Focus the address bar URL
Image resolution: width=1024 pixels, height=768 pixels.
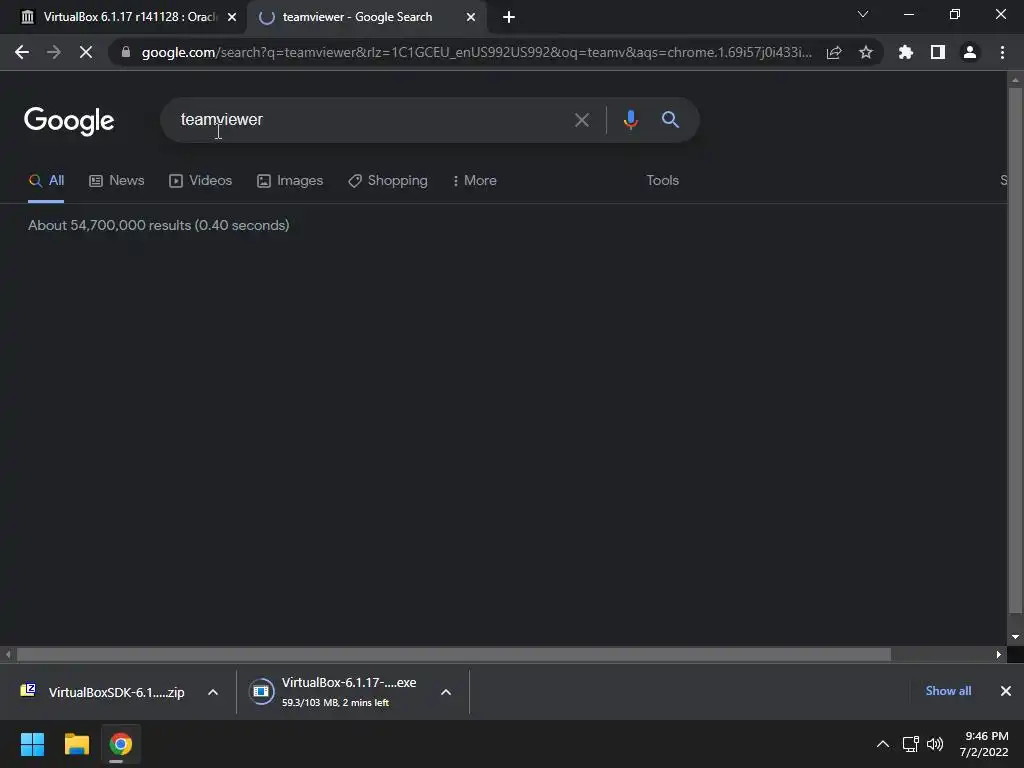[x=477, y=52]
